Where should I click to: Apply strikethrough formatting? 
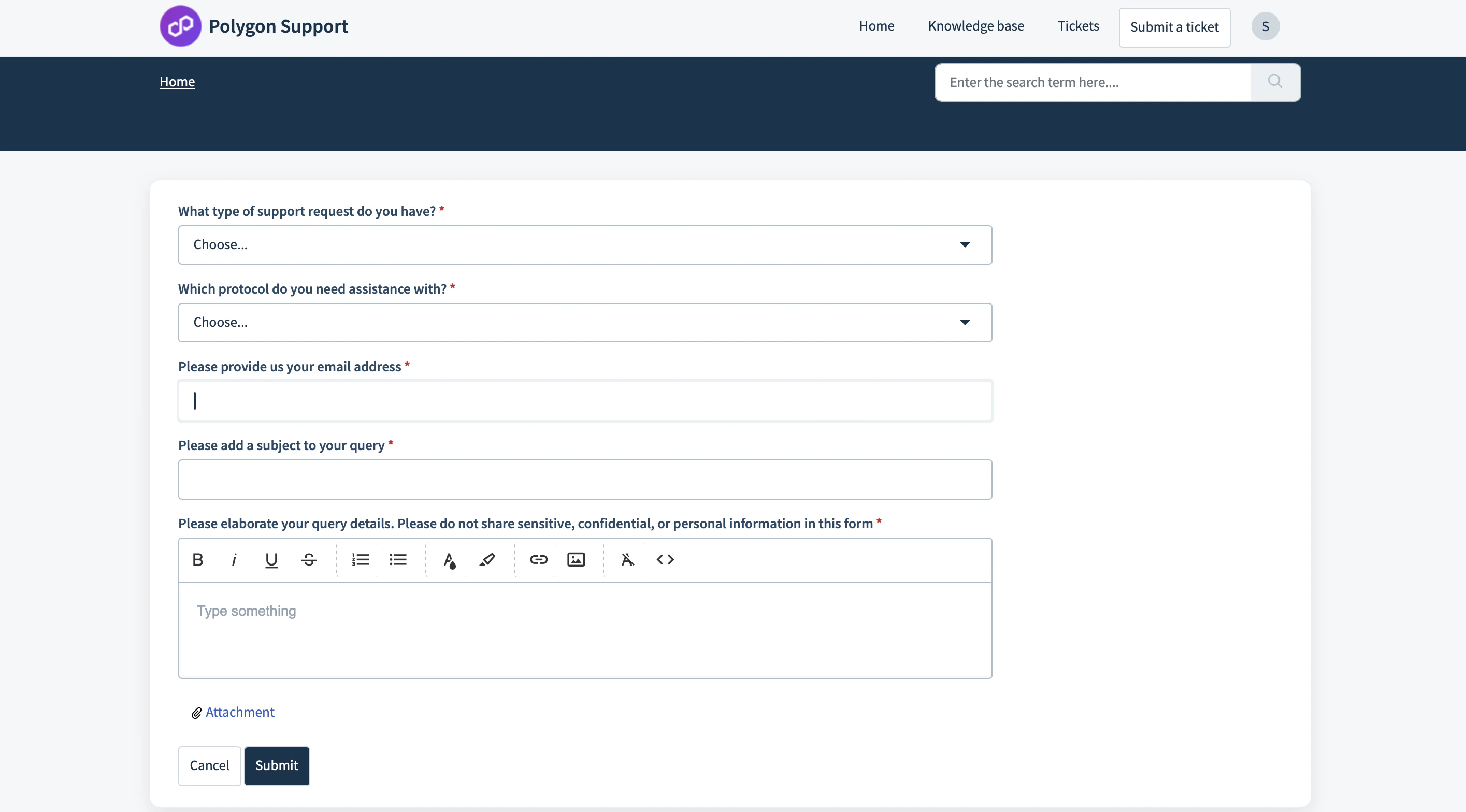[308, 560]
